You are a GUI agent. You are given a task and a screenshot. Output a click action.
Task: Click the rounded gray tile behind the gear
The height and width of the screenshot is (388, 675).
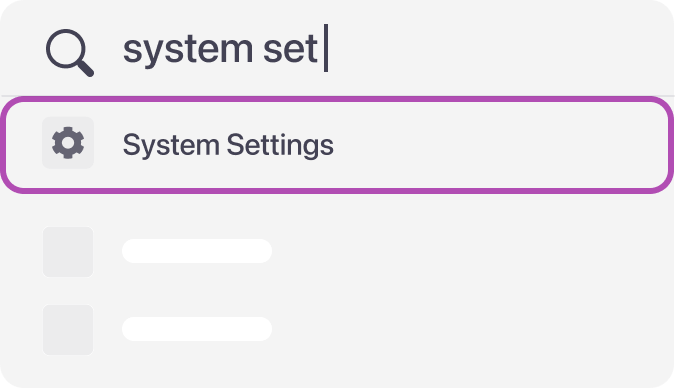tap(68, 143)
